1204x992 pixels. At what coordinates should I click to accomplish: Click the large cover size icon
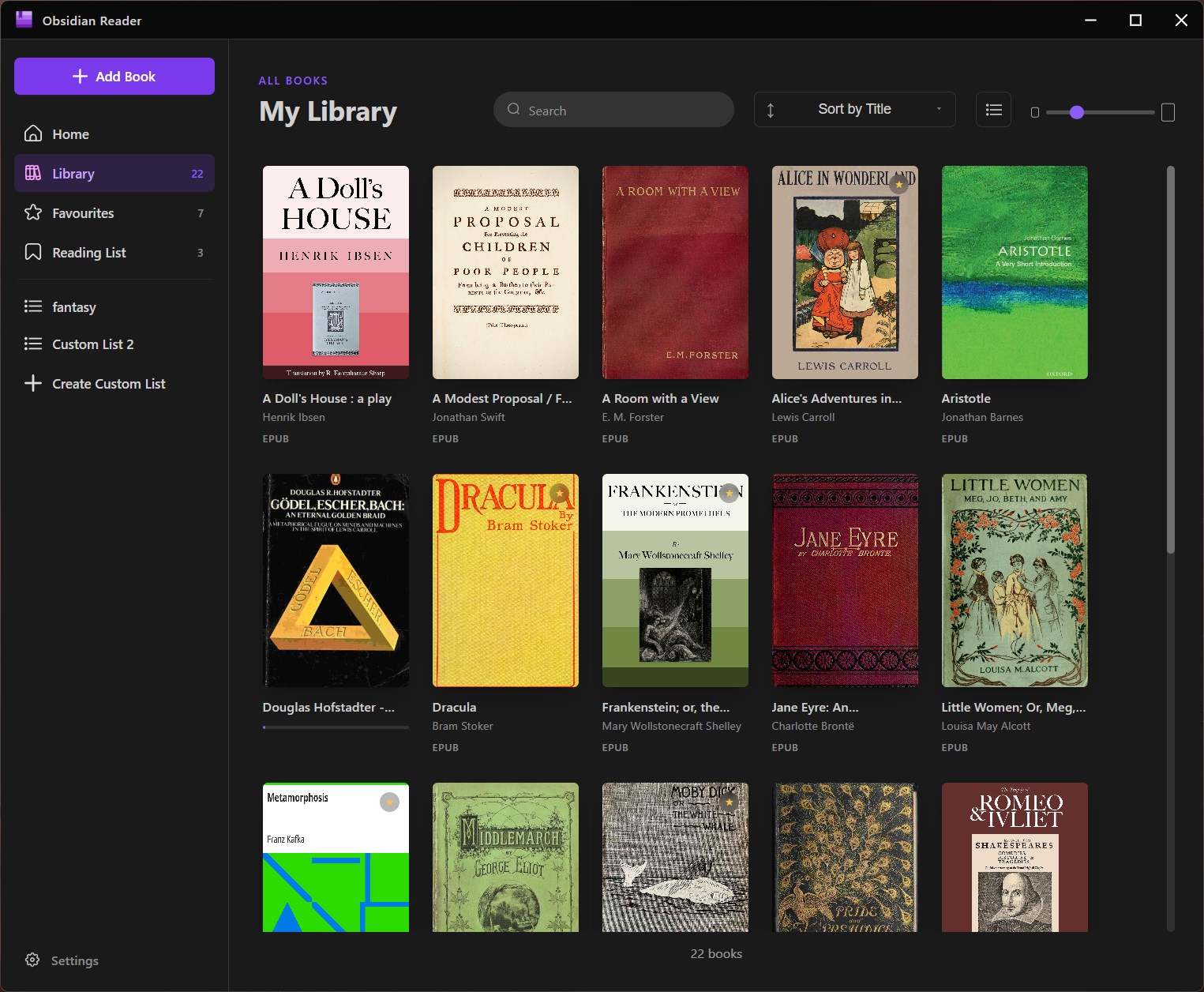tap(1168, 112)
